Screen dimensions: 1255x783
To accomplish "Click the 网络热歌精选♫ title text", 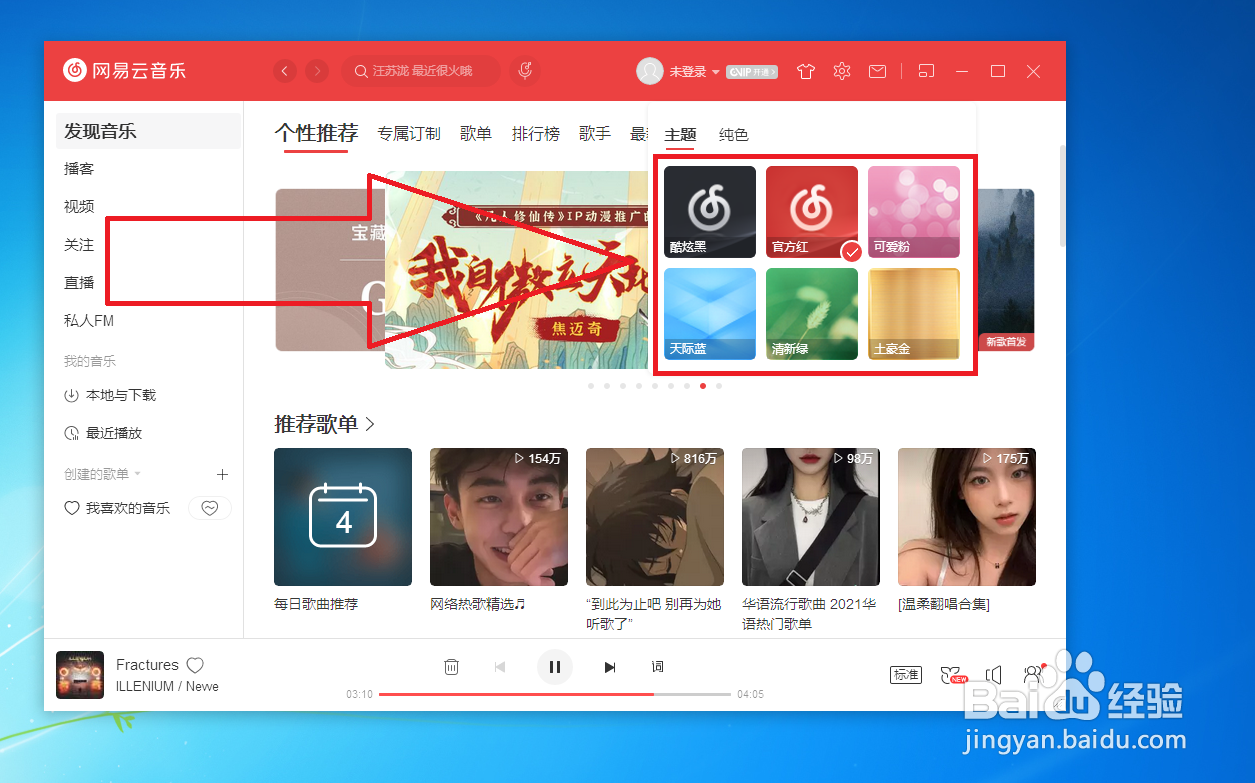I will click(x=478, y=604).
